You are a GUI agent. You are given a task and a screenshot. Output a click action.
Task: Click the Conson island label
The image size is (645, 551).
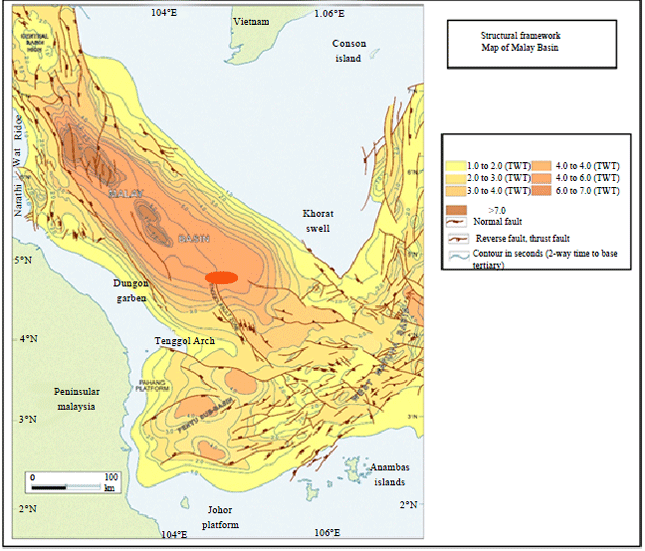tap(349, 50)
